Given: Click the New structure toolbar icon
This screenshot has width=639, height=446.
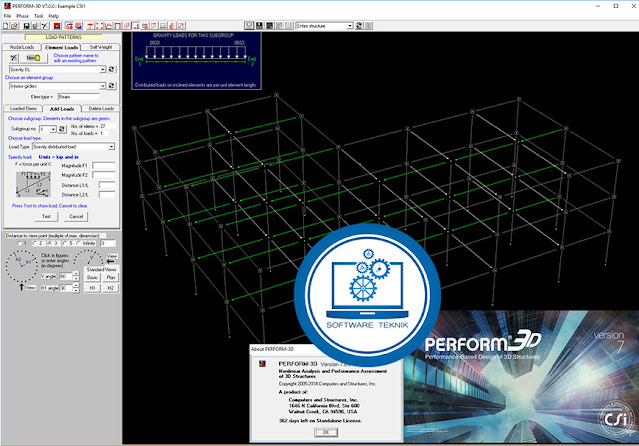Looking at the screenshot, I should click(x=6, y=26).
